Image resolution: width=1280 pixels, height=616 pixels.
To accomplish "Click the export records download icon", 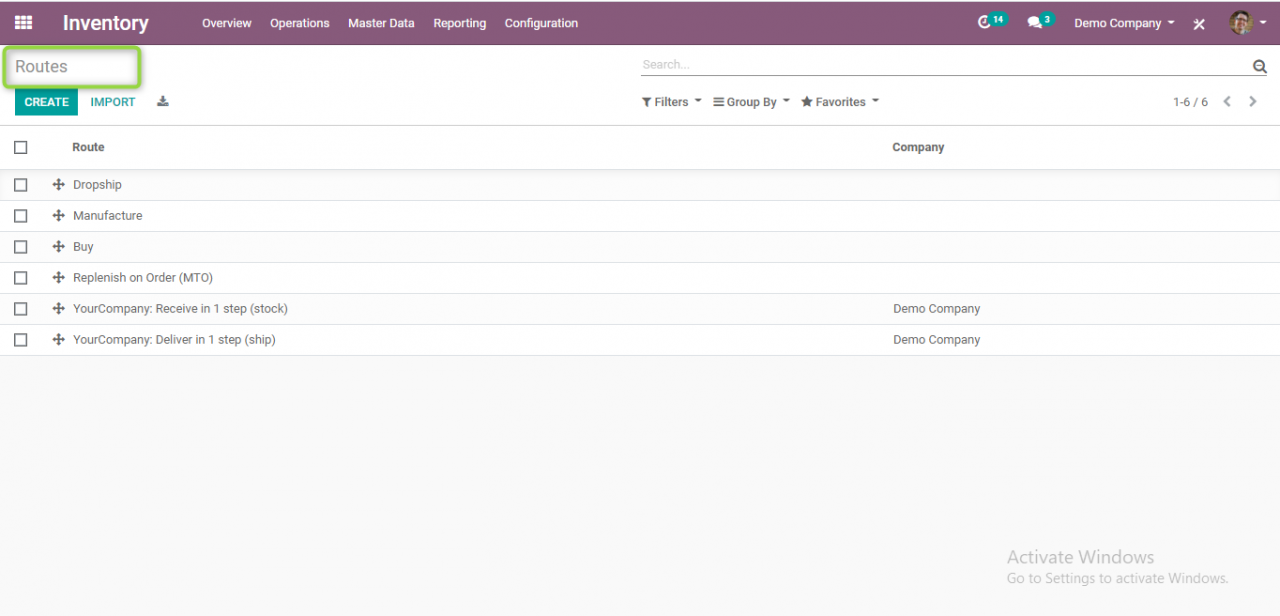I will (162, 101).
